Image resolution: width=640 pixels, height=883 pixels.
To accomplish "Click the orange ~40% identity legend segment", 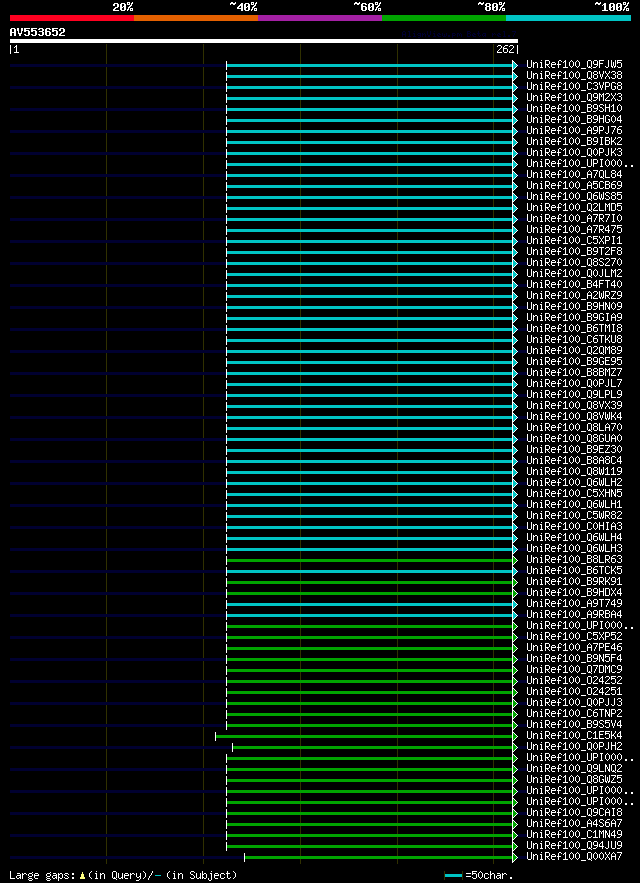I will [x=196, y=17].
